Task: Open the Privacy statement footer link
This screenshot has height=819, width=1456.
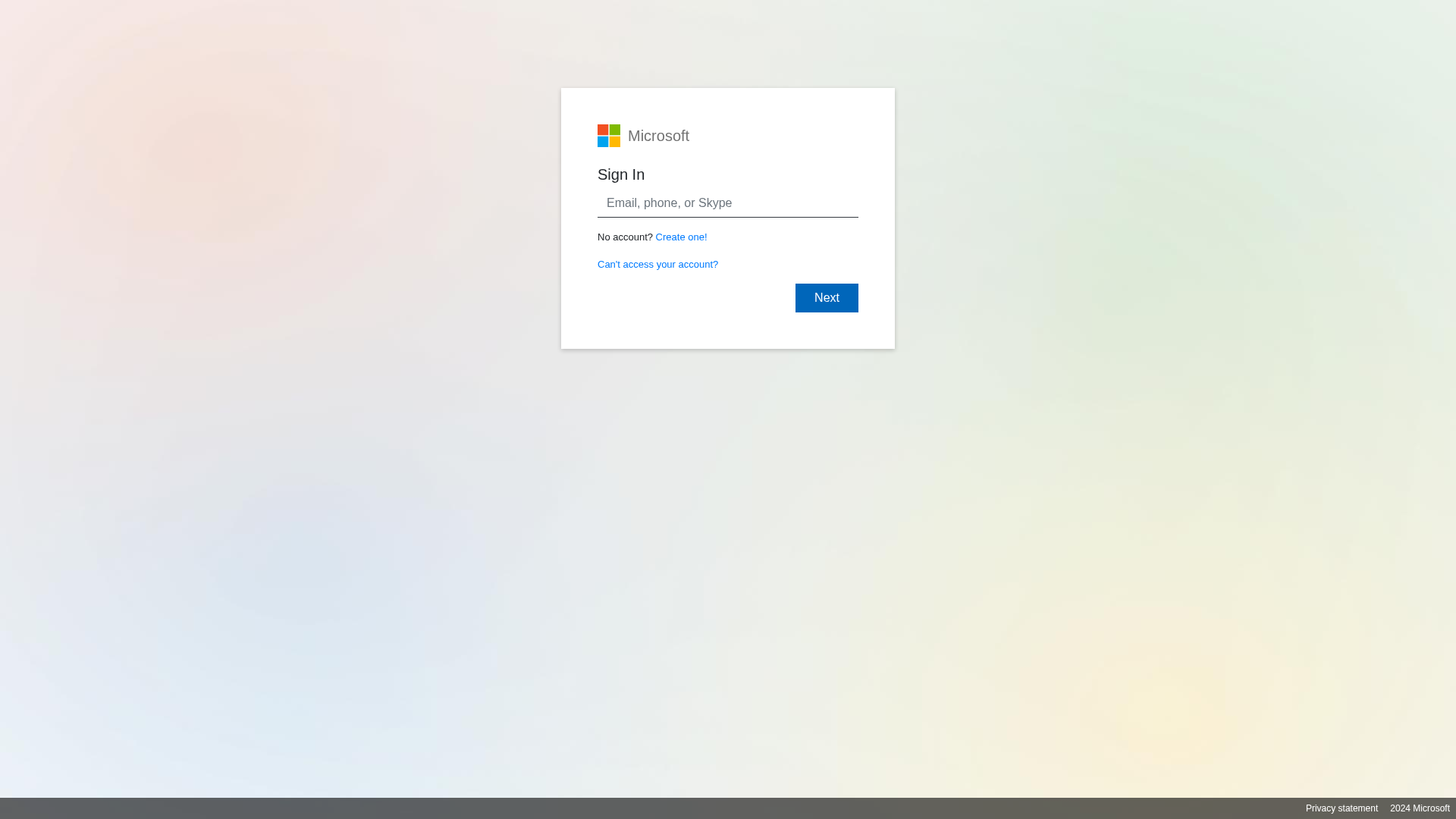Action: click(x=1341, y=808)
